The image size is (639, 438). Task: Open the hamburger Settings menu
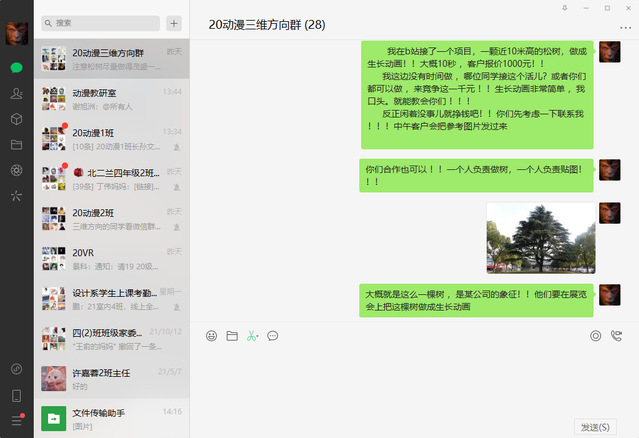click(x=16, y=421)
